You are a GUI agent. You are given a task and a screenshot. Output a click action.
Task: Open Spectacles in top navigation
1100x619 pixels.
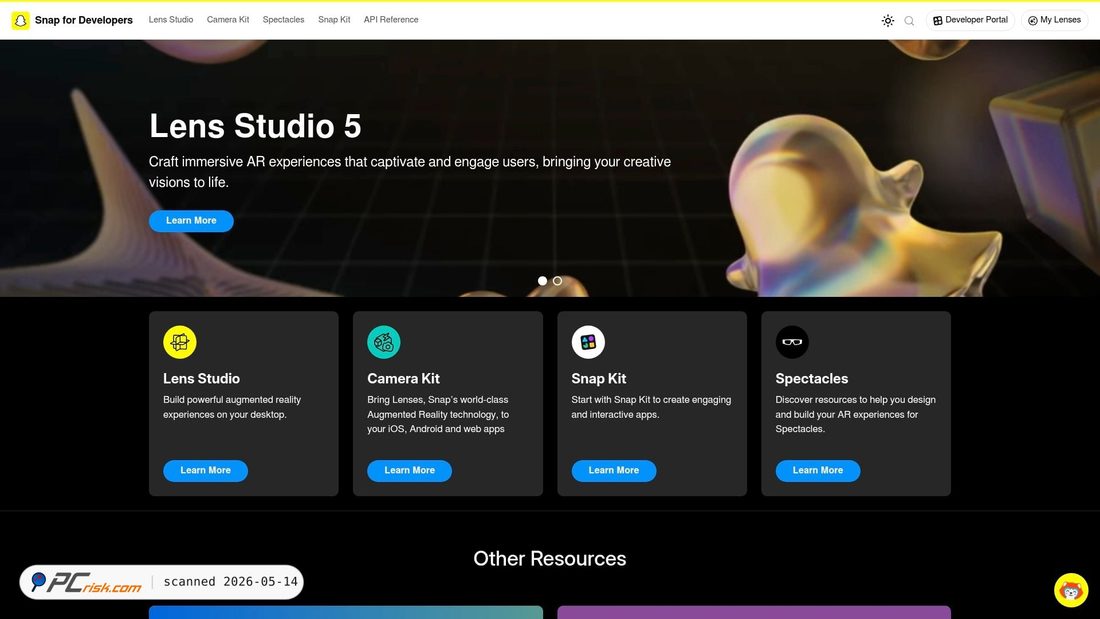pos(283,20)
